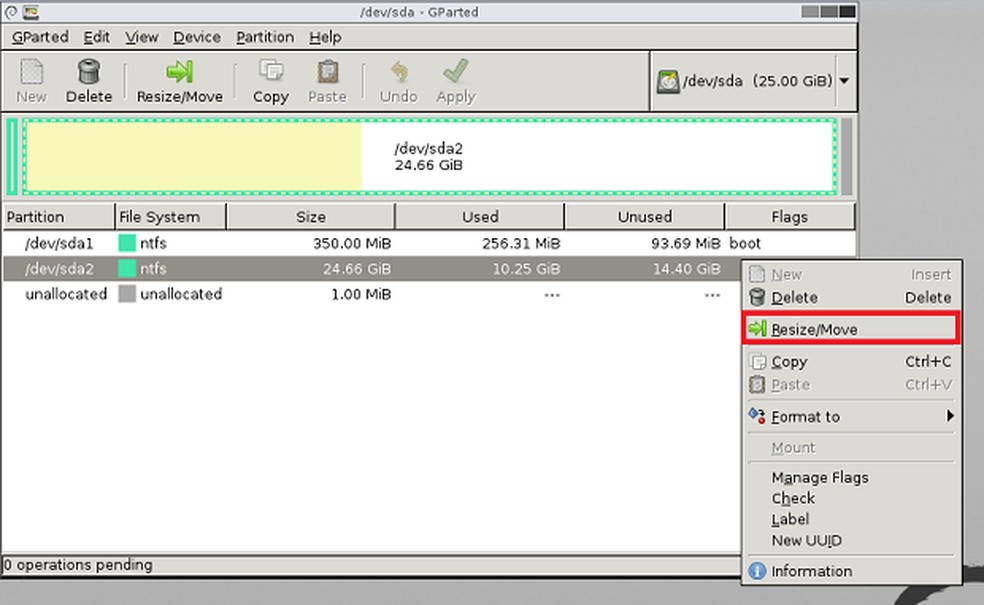Screen dimensions: 984x605
Task: Click /dev/sda2 block in the disk graphic
Action: point(430,157)
